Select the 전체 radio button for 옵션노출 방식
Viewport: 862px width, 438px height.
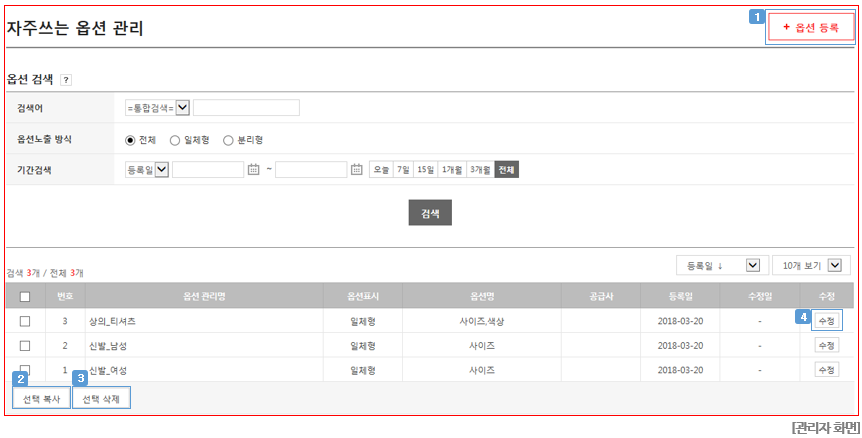pyautogui.click(x=130, y=140)
